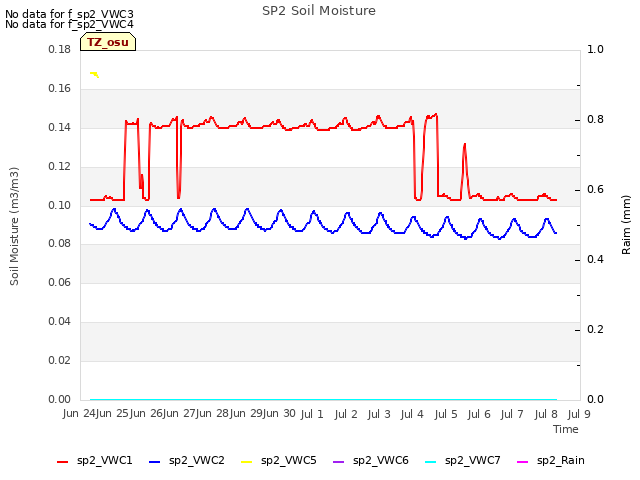
Task: Click the Soil Moisture (m3/m3) axis label
Action: pyautogui.click(x=14, y=226)
